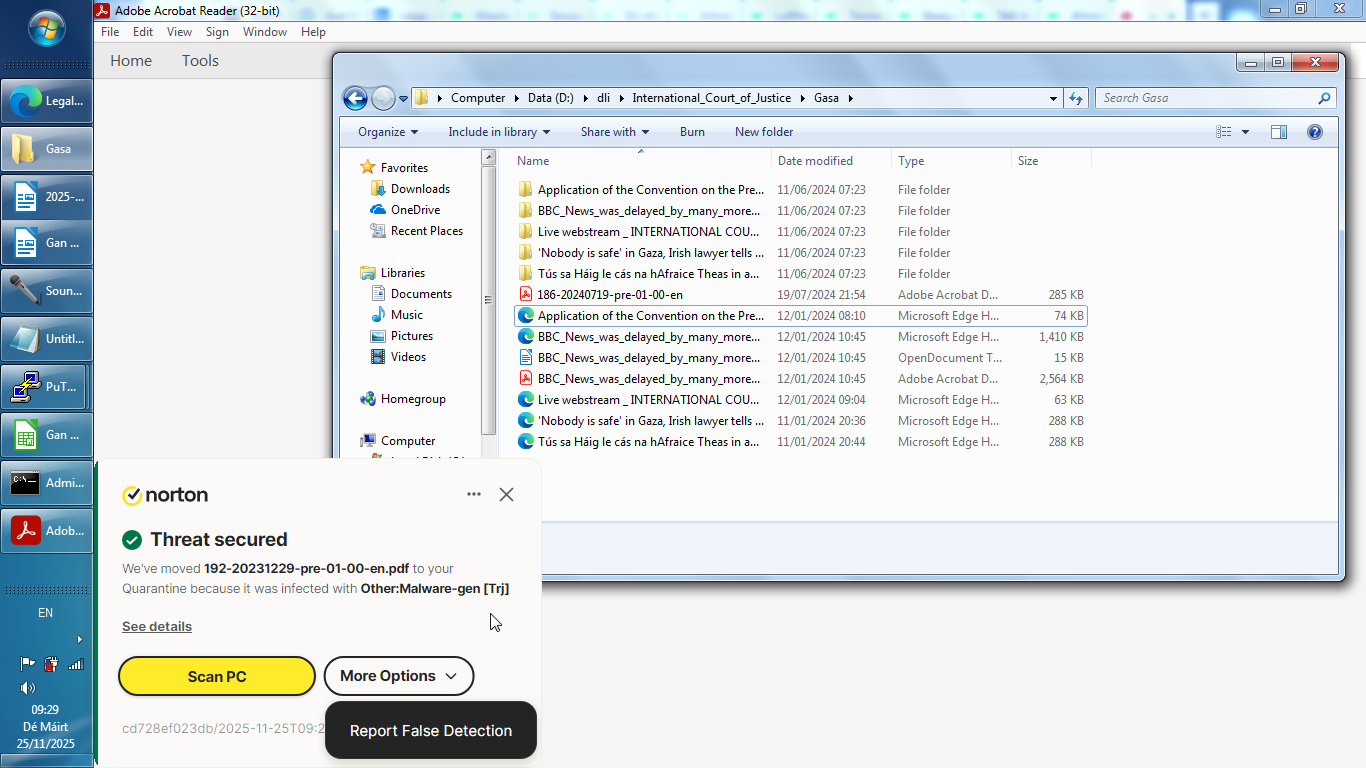
Task: Select the Pictures library in navigation pane
Action: 412,336
